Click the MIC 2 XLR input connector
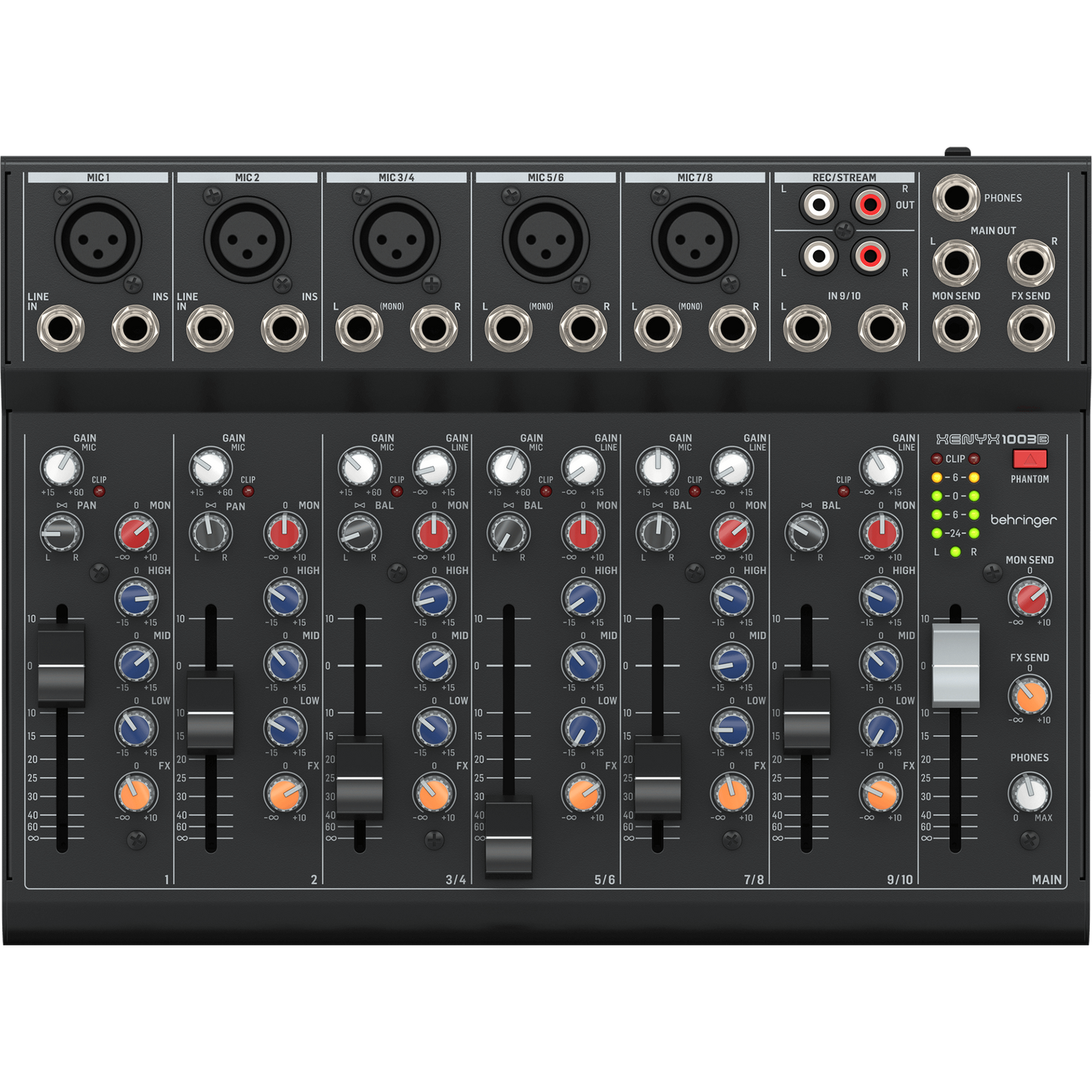This screenshot has height=1092, width=1092. pyautogui.click(x=247, y=240)
